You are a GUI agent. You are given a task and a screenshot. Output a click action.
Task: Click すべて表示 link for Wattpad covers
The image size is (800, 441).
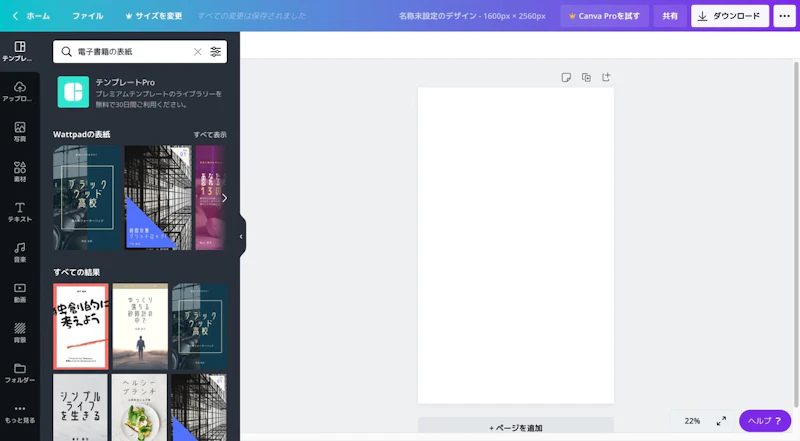(x=210, y=135)
